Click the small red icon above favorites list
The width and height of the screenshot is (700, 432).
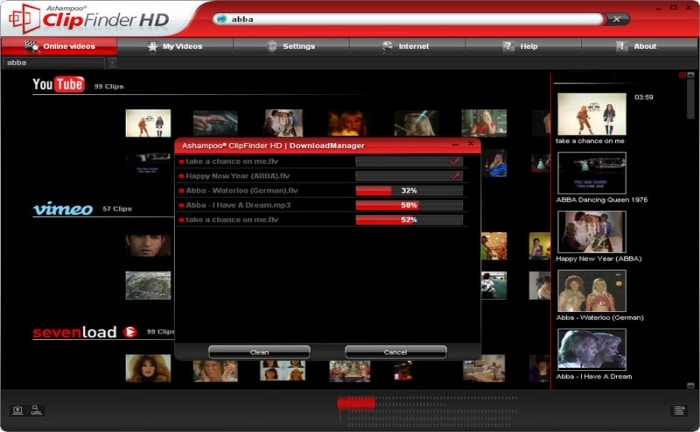point(682,75)
